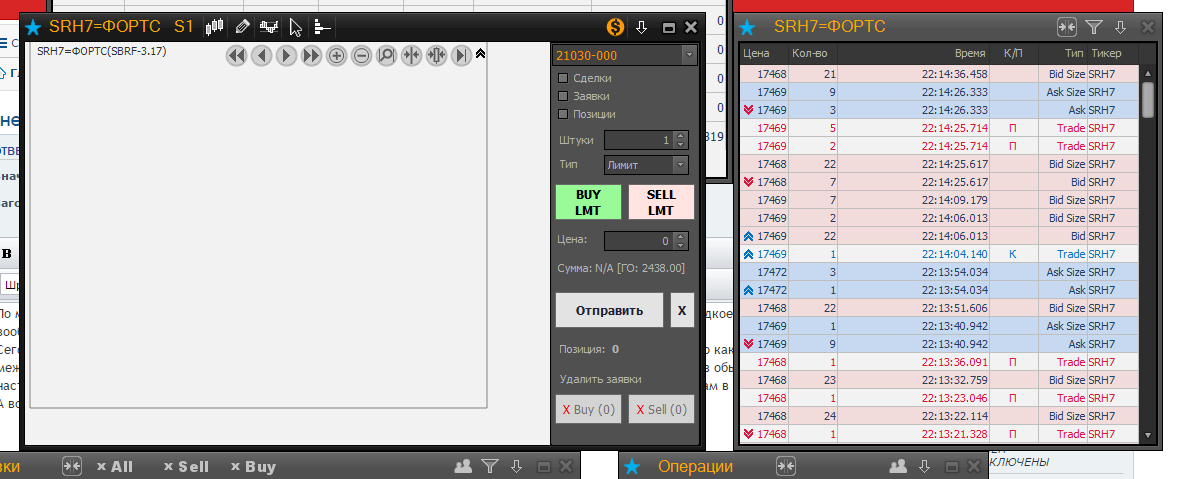Screen dimensions: 1184x479
Task: Click the orange dollar trading panel icon
Action: tap(615, 27)
